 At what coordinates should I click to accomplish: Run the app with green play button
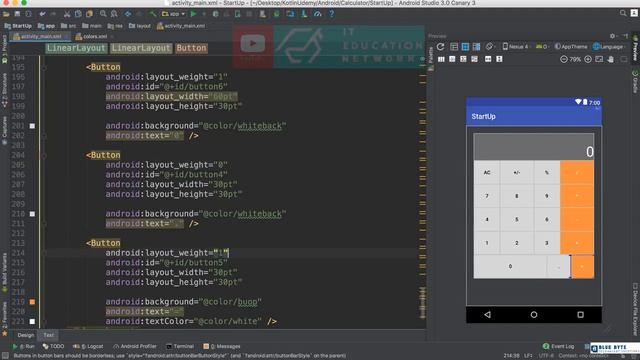(x=193, y=14)
